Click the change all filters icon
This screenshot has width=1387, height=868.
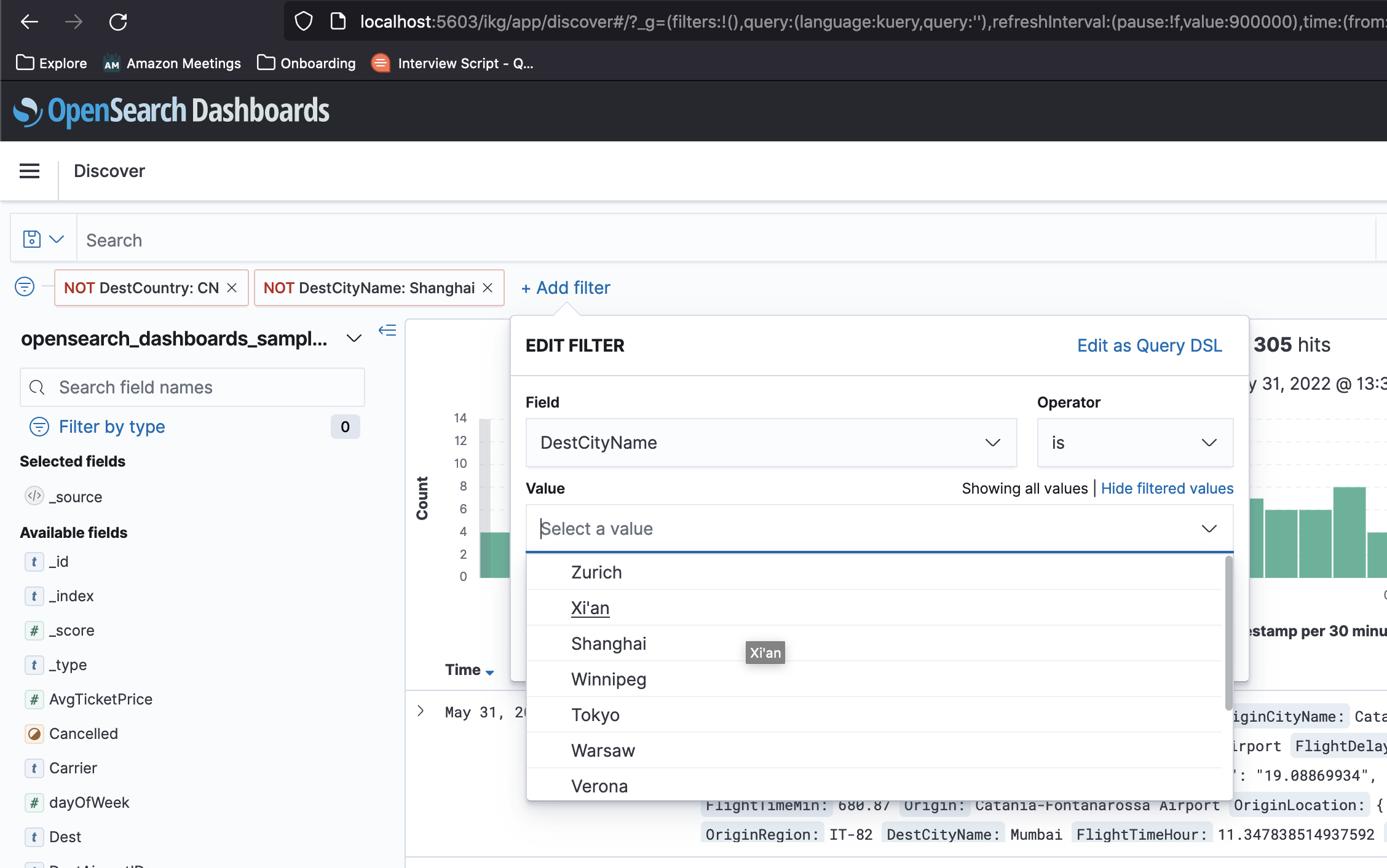pyautogui.click(x=25, y=286)
